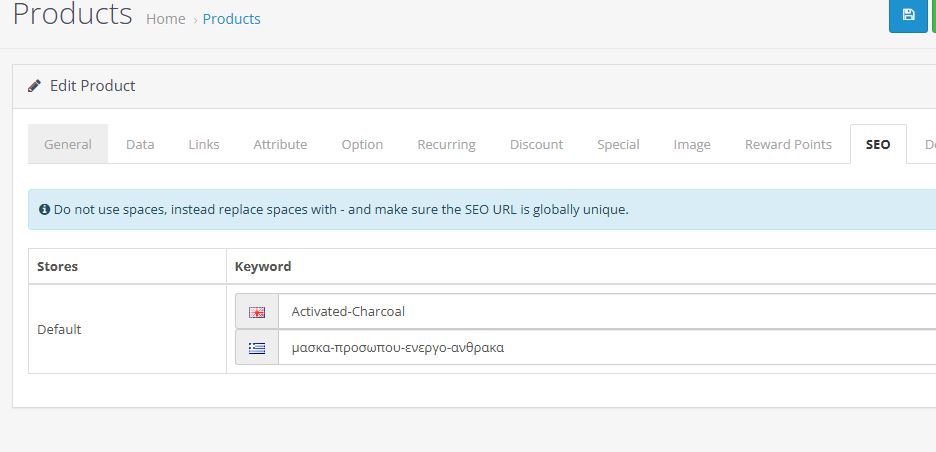Viewport: 936px width, 452px height.
Task: Switch to the Discount tab
Action: 536,144
